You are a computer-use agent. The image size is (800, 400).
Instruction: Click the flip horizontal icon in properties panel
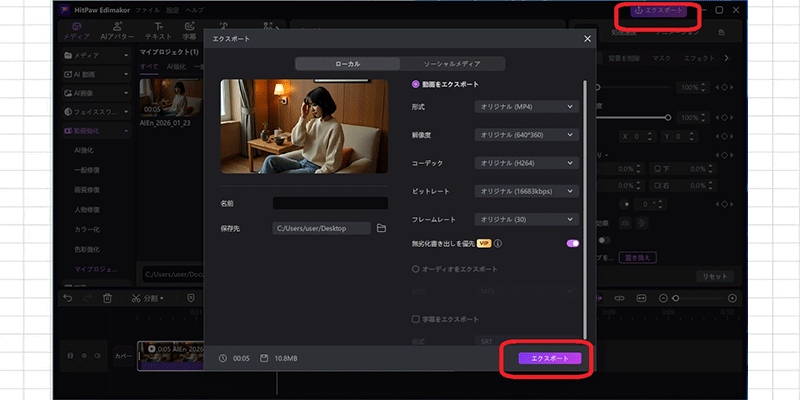tap(624, 223)
